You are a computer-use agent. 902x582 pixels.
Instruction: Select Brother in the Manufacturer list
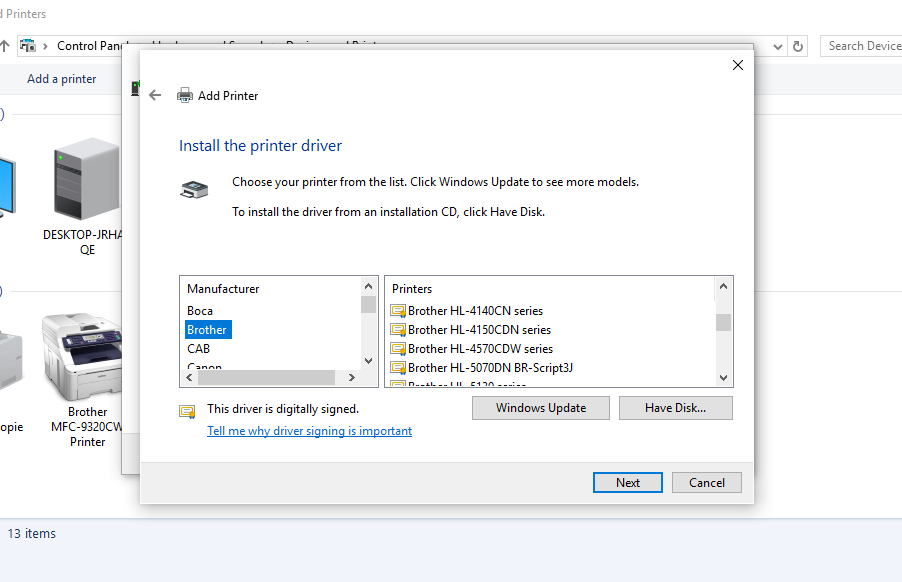pos(208,330)
